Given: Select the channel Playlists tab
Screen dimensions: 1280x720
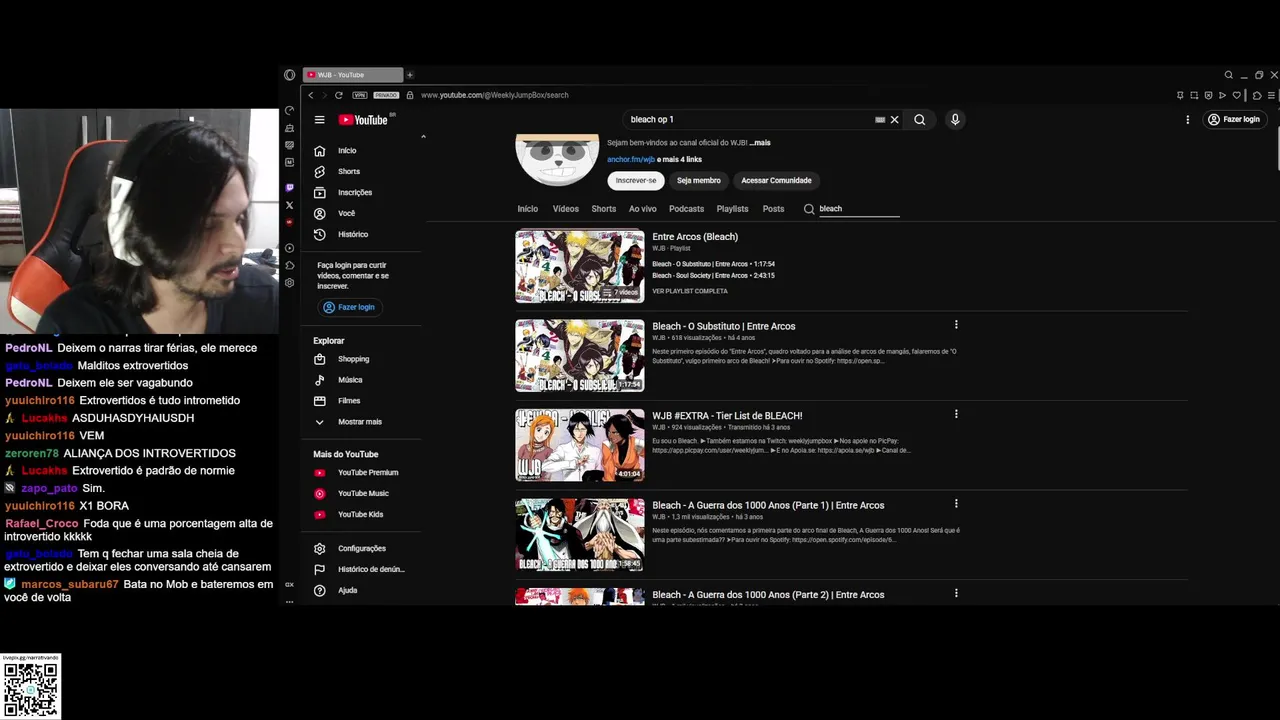Looking at the screenshot, I should pos(732,209).
